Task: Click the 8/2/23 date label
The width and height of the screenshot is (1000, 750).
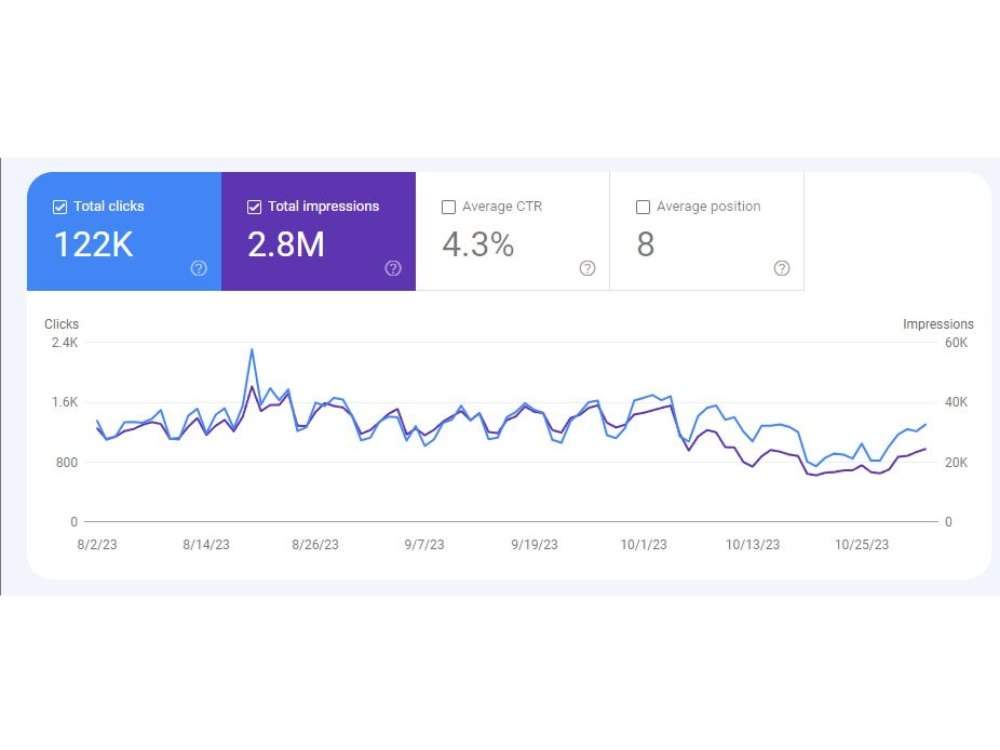Action: point(97,545)
